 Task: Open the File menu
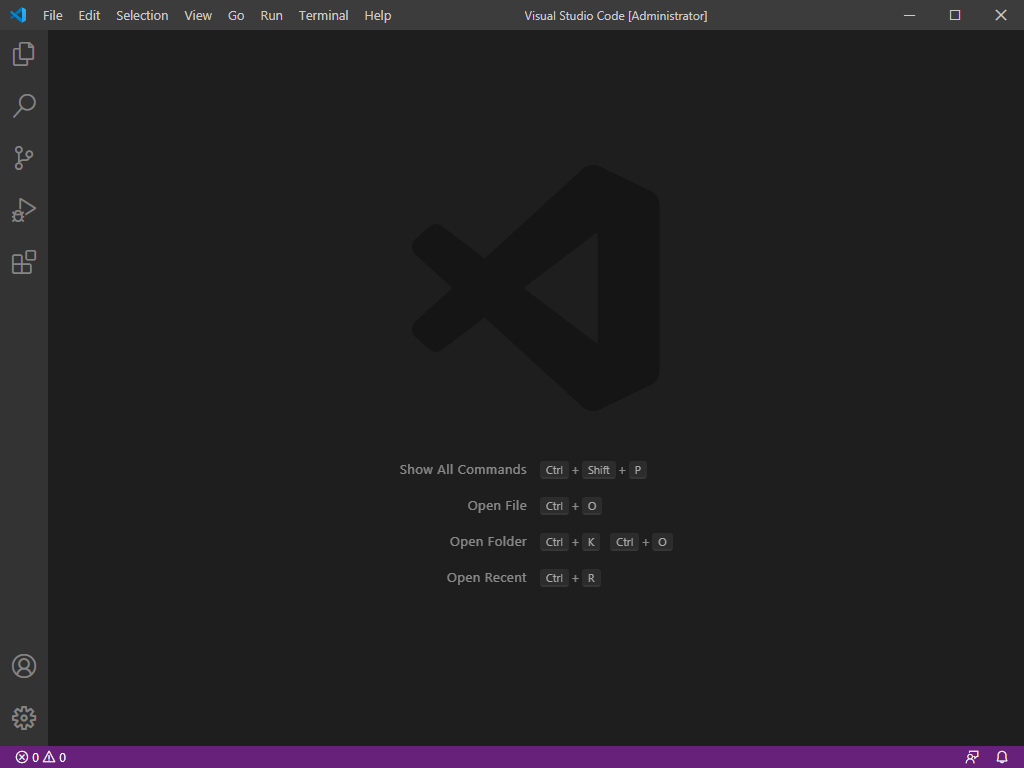click(x=53, y=15)
